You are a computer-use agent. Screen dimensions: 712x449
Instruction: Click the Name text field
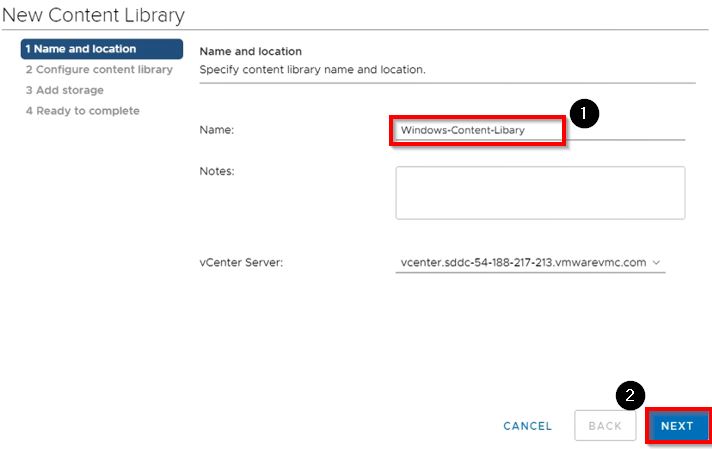pyautogui.click(x=478, y=130)
